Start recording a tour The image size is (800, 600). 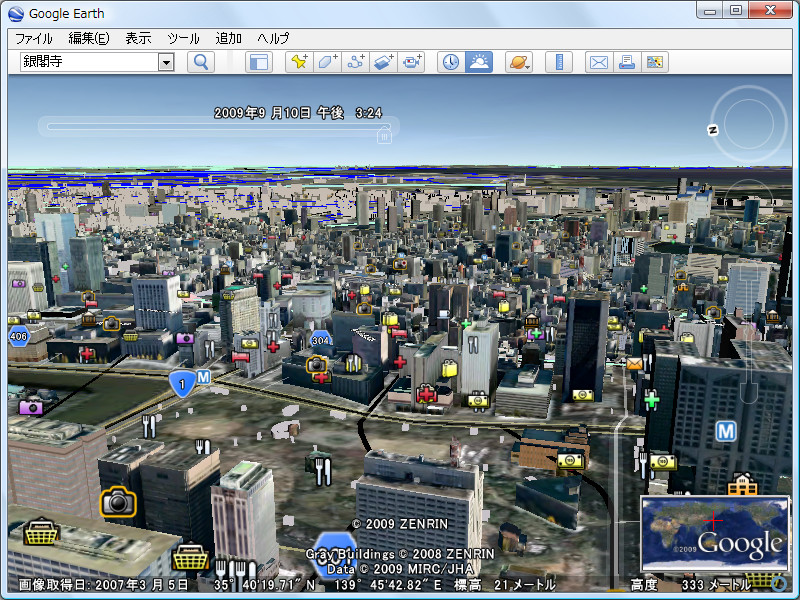(410, 62)
